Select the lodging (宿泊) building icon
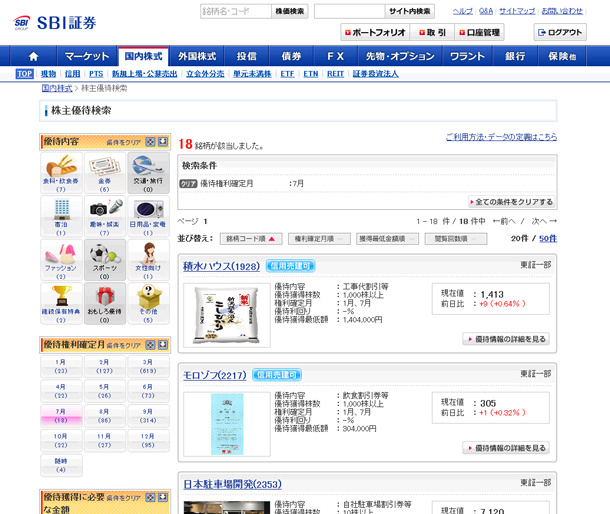The width and height of the screenshot is (610, 514). (x=61, y=216)
